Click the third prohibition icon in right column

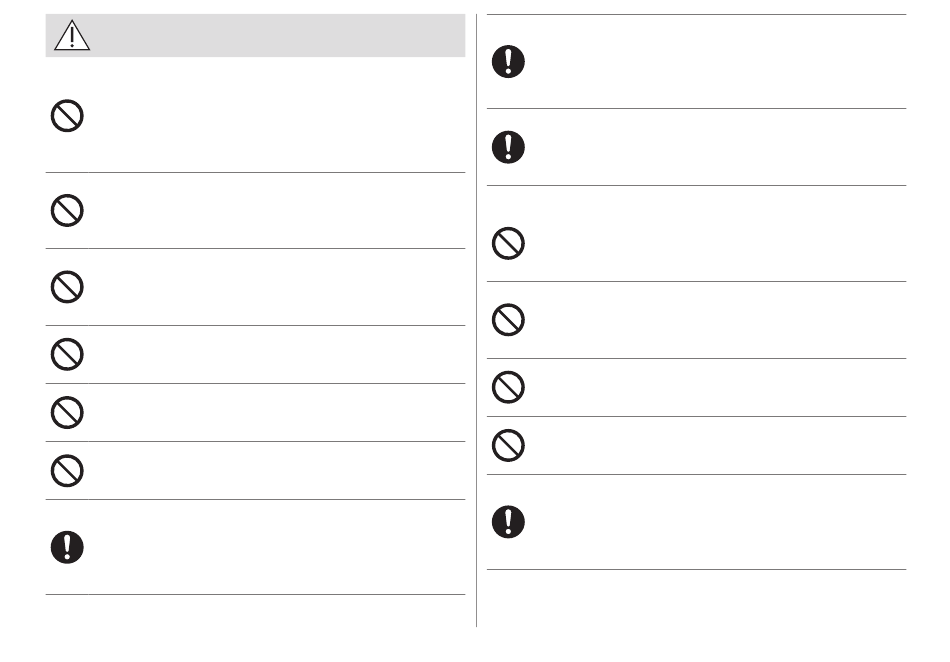pyautogui.click(x=508, y=387)
